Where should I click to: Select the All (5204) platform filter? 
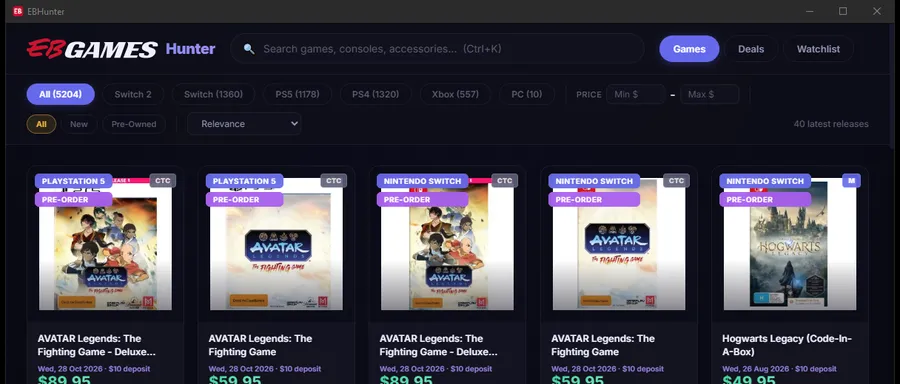click(x=60, y=94)
